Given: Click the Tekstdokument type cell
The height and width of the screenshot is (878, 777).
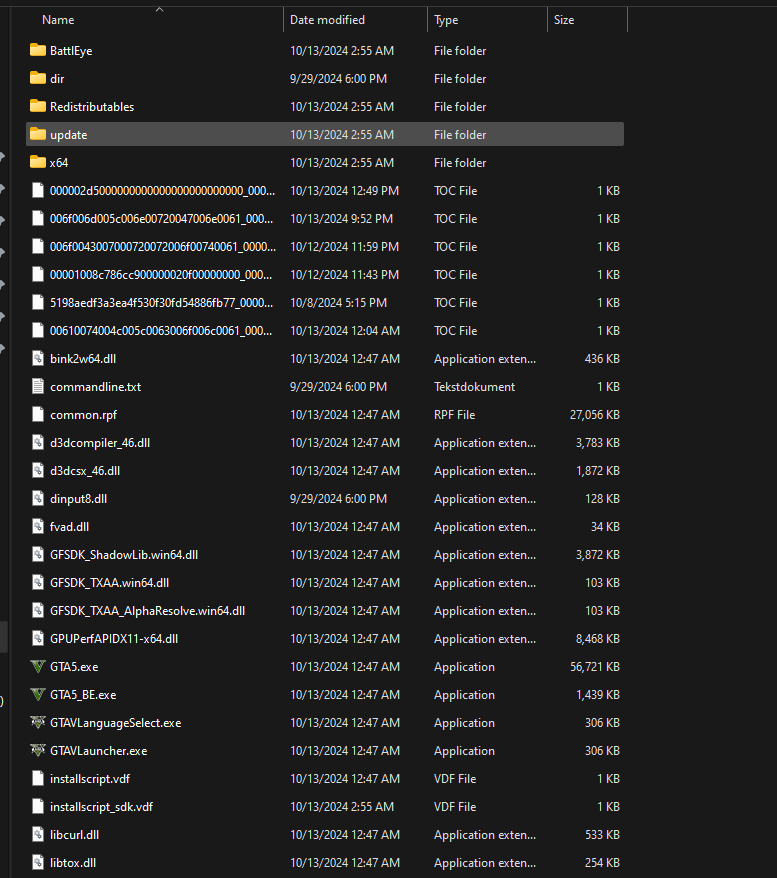Looking at the screenshot, I should click(474, 387).
